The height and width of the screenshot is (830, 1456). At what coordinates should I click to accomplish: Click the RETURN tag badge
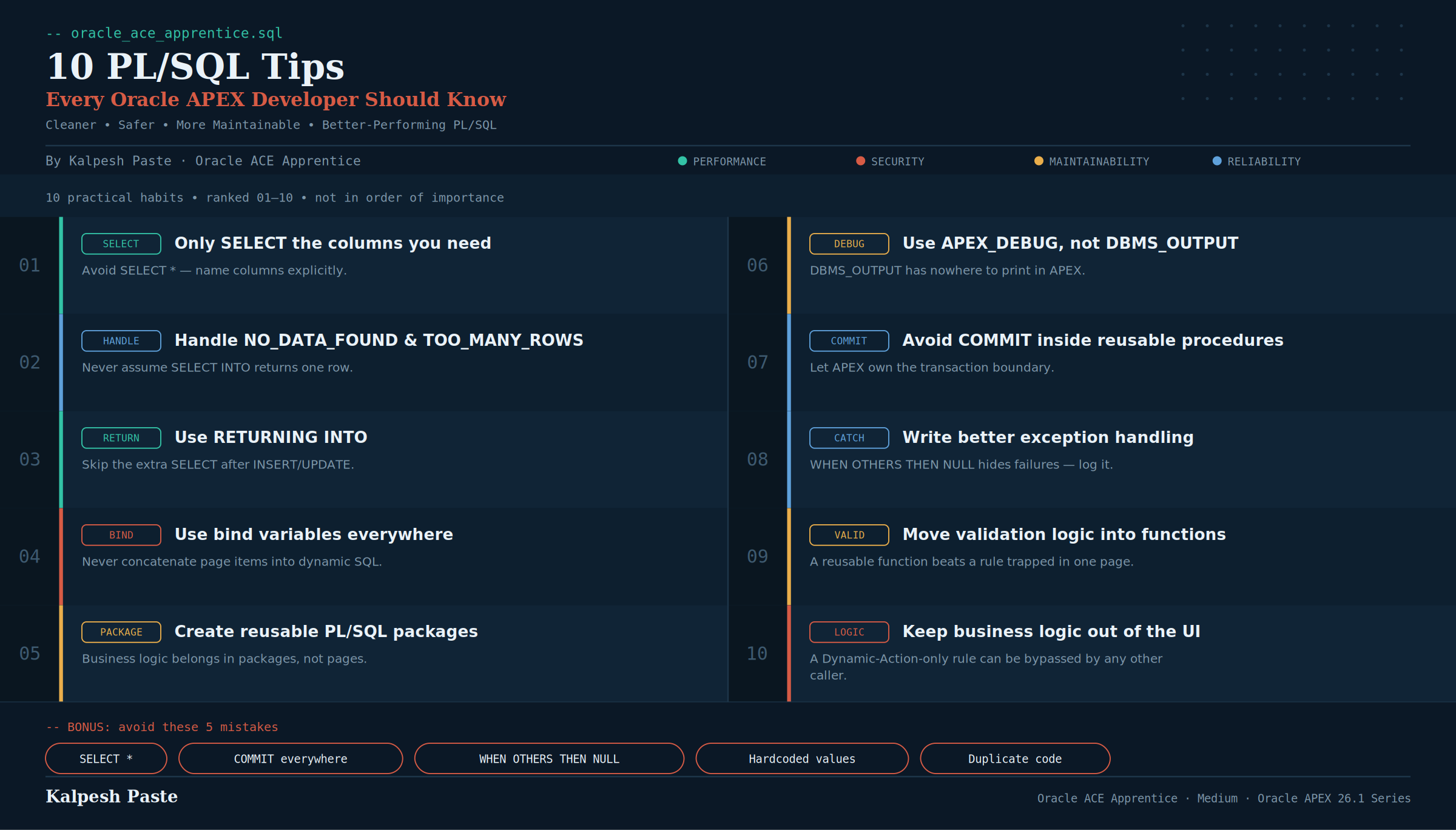click(121, 438)
